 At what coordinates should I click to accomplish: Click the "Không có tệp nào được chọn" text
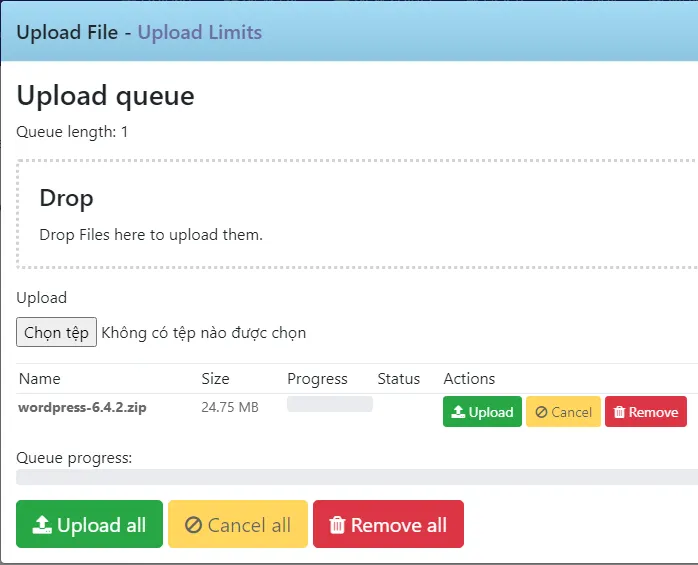click(204, 333)
